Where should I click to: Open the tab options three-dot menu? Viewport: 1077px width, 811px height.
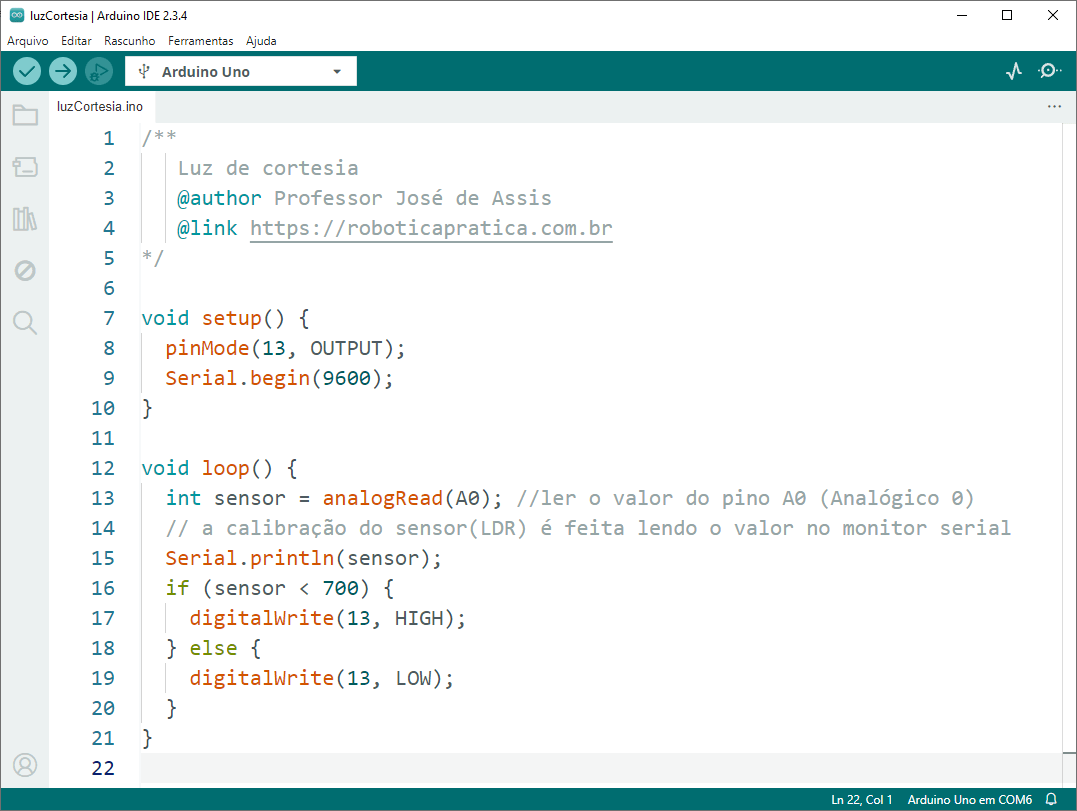pyautogui.click(x=1054, y=106)
